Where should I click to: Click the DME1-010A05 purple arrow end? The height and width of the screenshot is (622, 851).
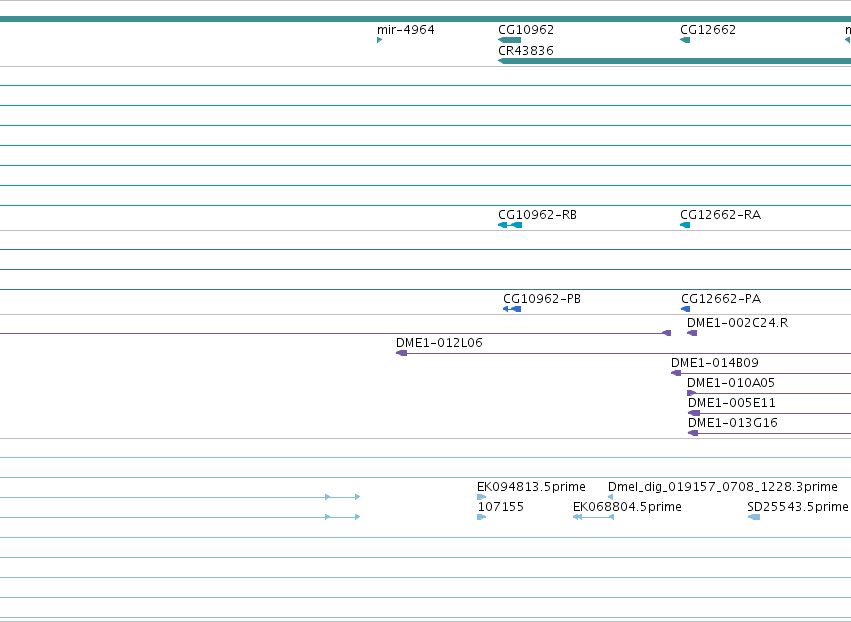click(x=691, y=393)
